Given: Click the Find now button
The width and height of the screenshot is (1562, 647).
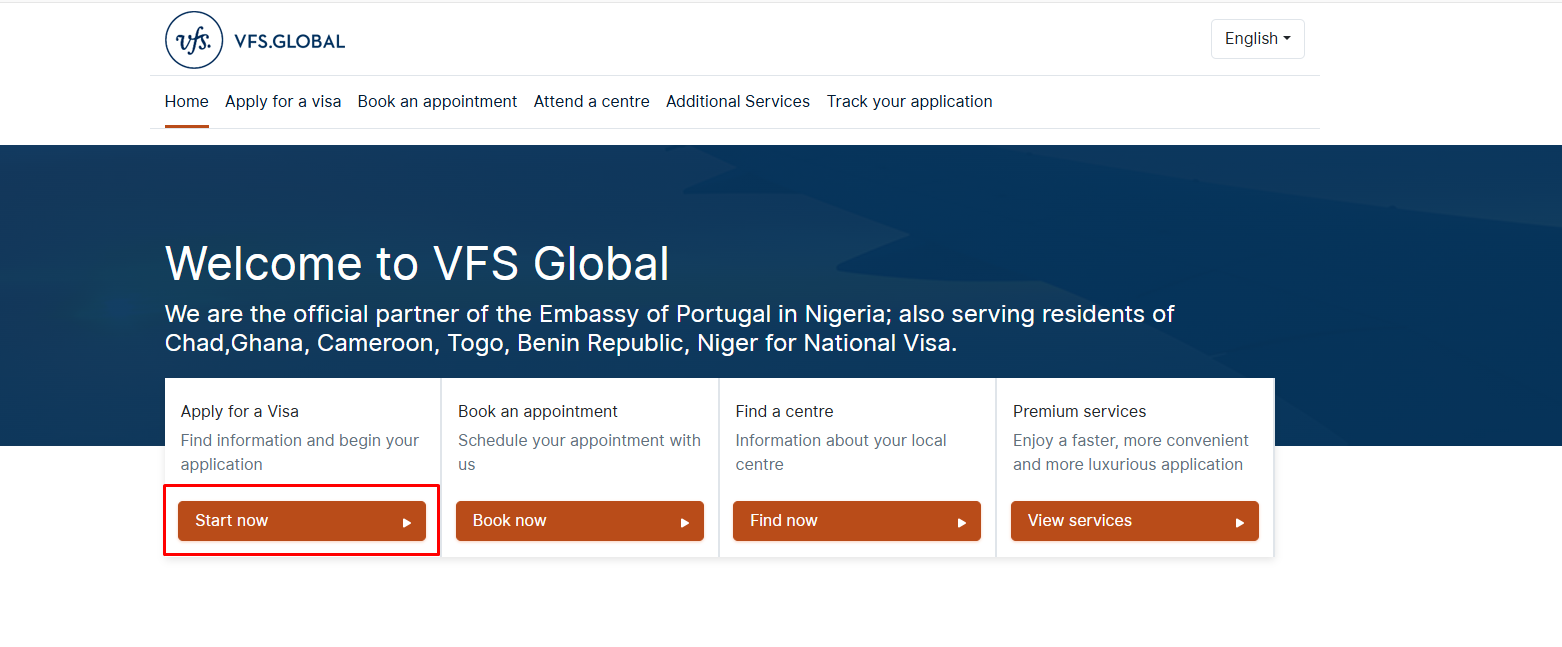Looking at the screenshot, I should [x=857, y=521].
